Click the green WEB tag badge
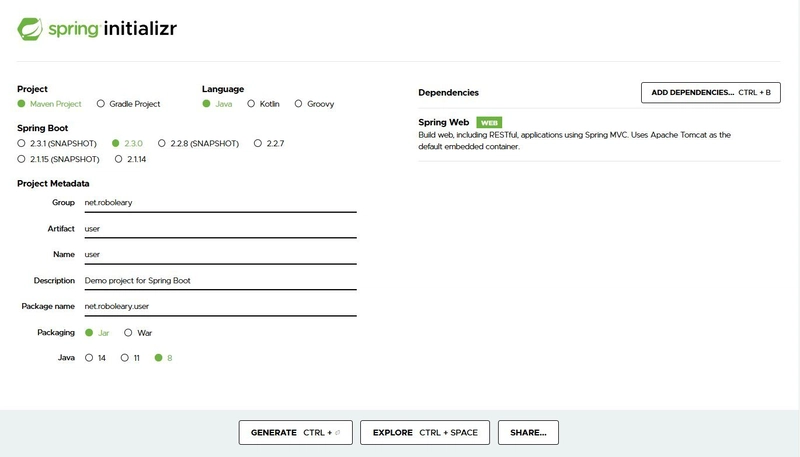The image size is (800, 457). click(x=489, y=122)
